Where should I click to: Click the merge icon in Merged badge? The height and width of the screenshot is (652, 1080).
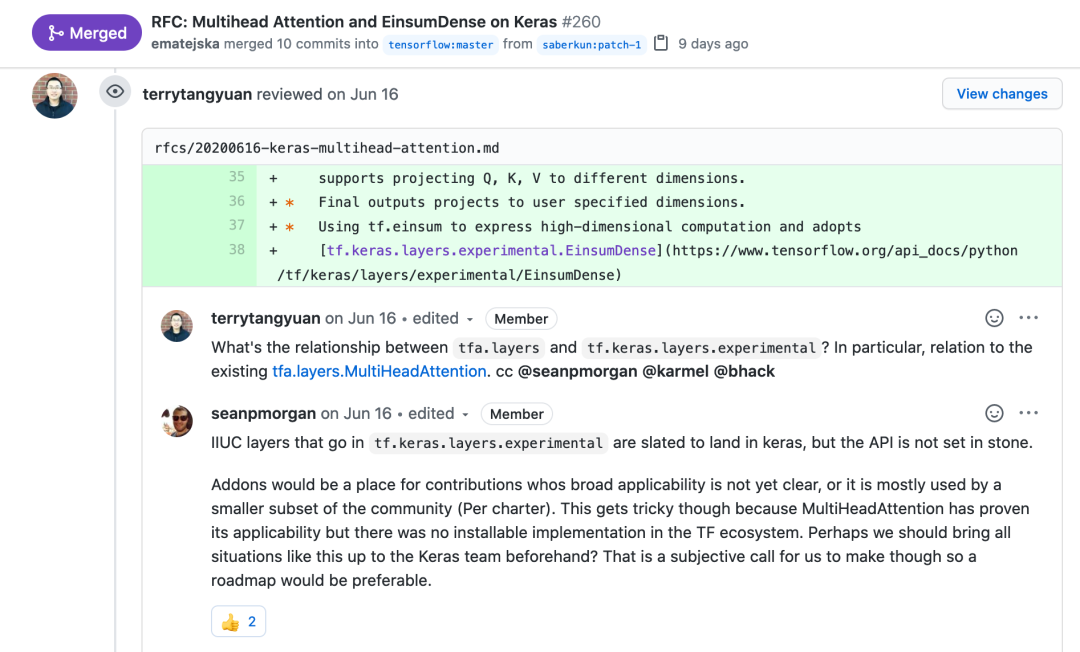tap(56, 32)
